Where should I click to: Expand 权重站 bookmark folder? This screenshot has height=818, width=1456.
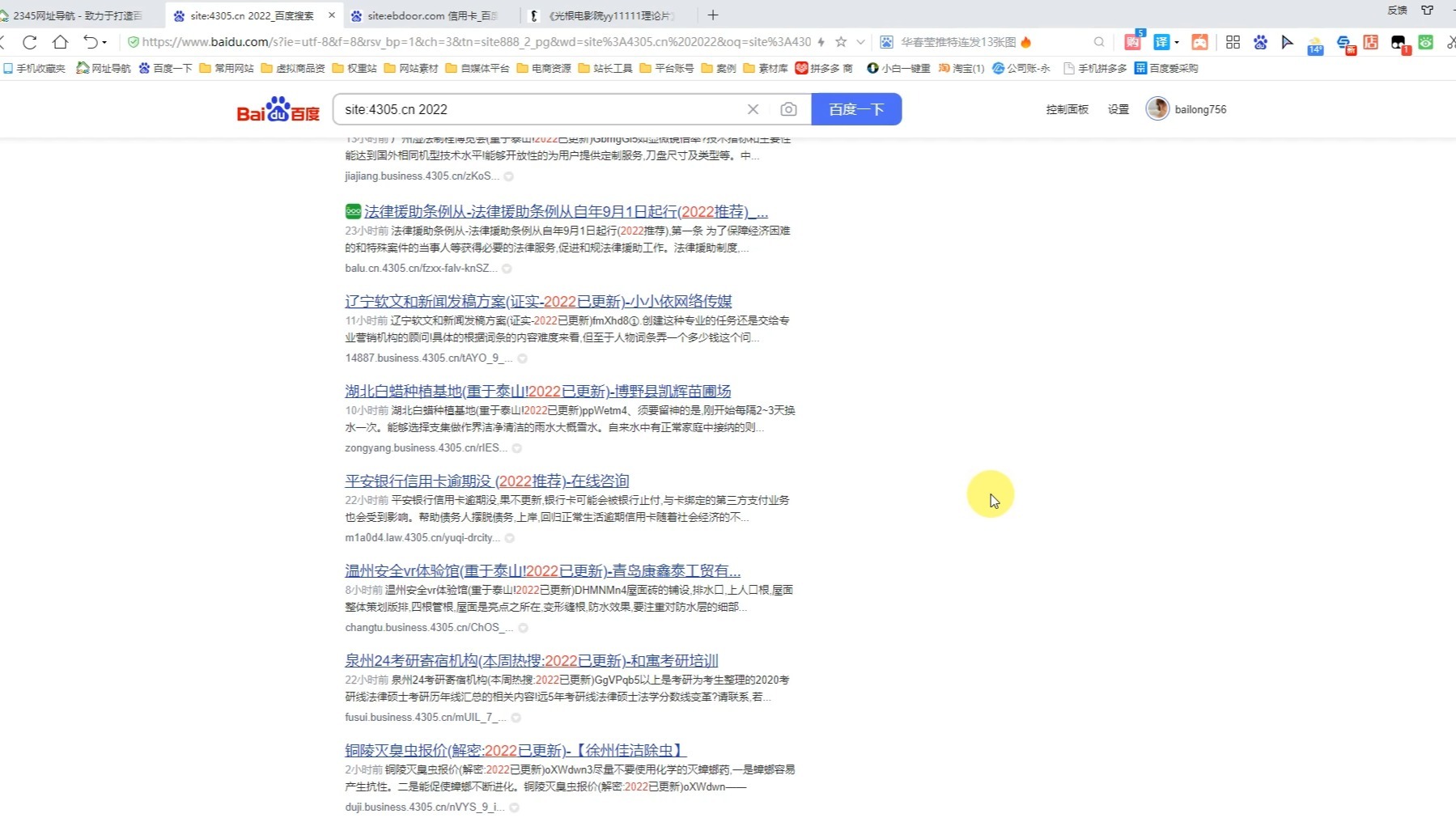[x=354, y=69]
